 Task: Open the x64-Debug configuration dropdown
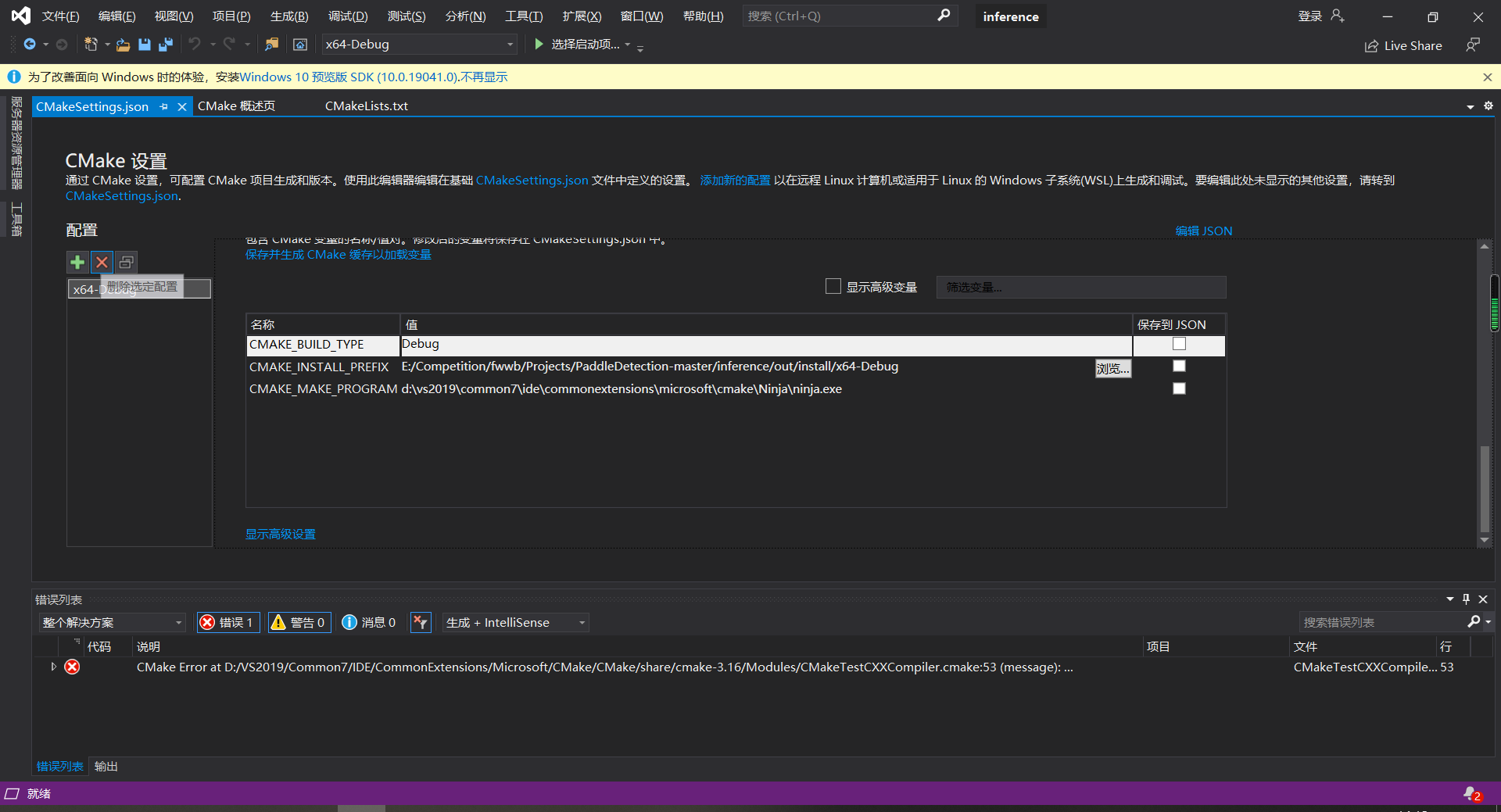420,45
